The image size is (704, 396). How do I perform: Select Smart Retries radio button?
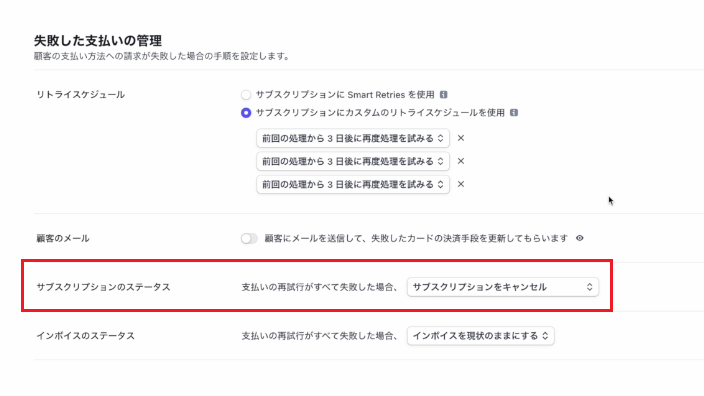246,95
